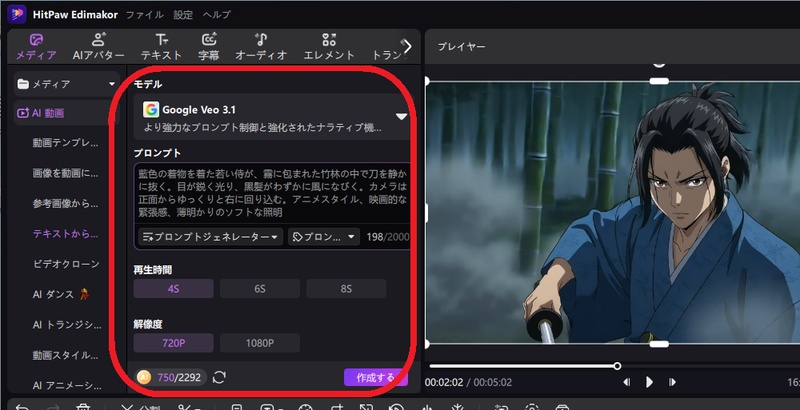The image size is (800, 410).
Task: Refresh the AI credits balance
Action: [219, 377]
